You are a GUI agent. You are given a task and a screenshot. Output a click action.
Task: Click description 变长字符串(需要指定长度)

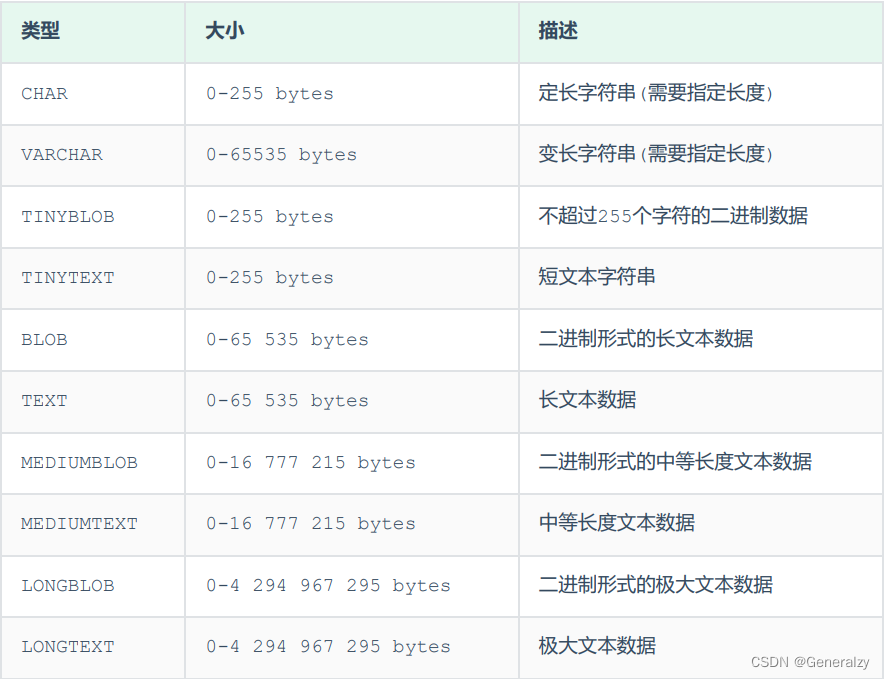pyautogui.click(x=655, y=154)
